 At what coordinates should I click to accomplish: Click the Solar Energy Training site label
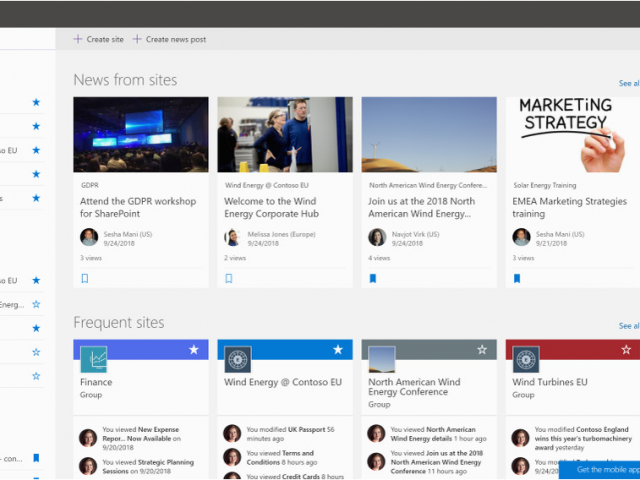[544, 185]
